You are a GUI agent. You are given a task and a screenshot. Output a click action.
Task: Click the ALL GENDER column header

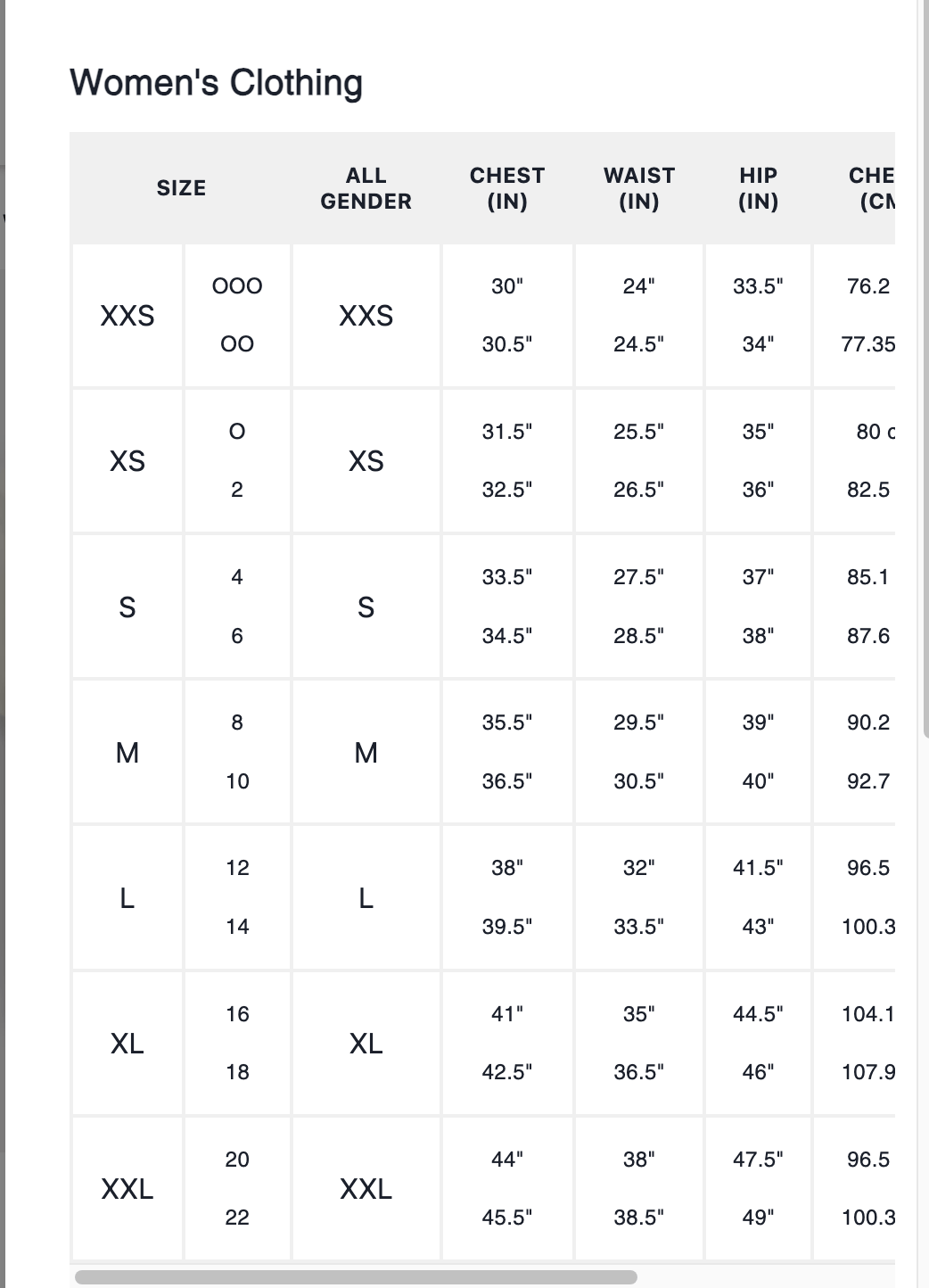coord(366,188)
